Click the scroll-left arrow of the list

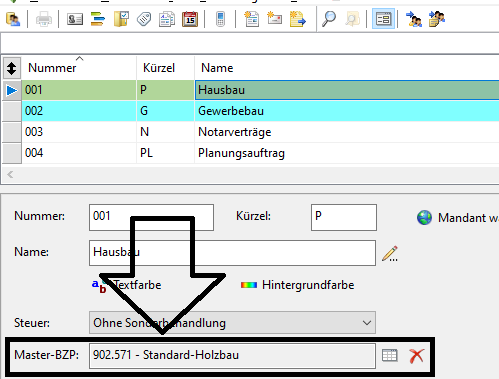click(x=10, y=174)
